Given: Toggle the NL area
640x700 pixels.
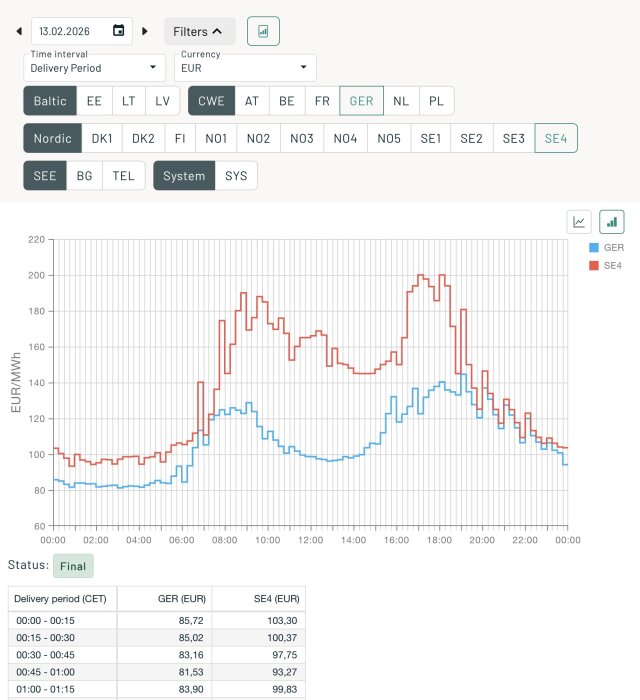Looking at the screenshot, I should point(401,101).
